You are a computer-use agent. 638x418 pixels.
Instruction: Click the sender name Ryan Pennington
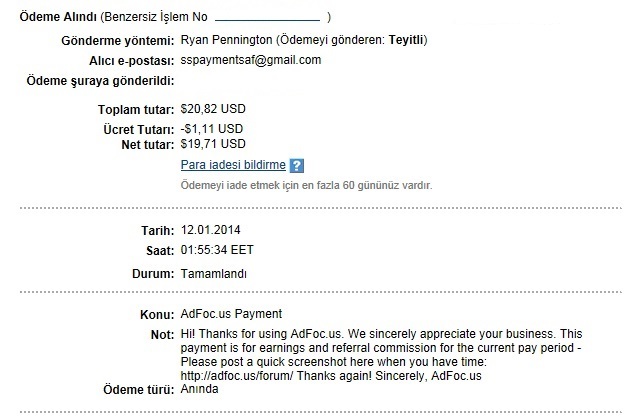tap(226, 40)
